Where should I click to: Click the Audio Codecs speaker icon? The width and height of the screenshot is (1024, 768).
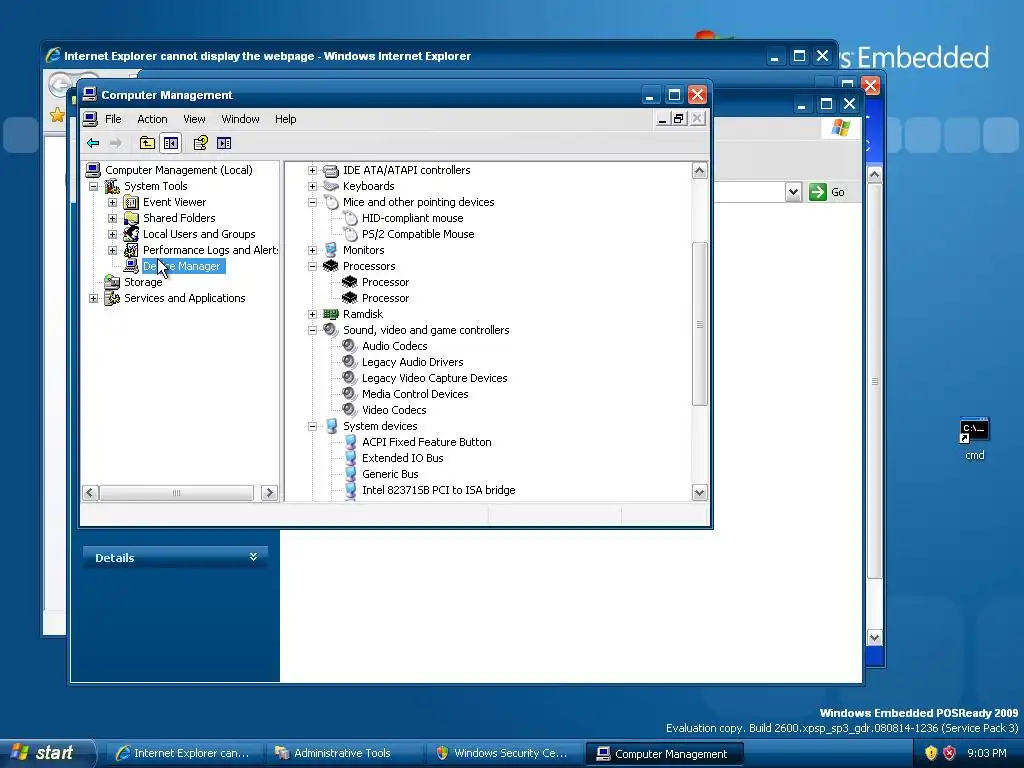[350, 346]
